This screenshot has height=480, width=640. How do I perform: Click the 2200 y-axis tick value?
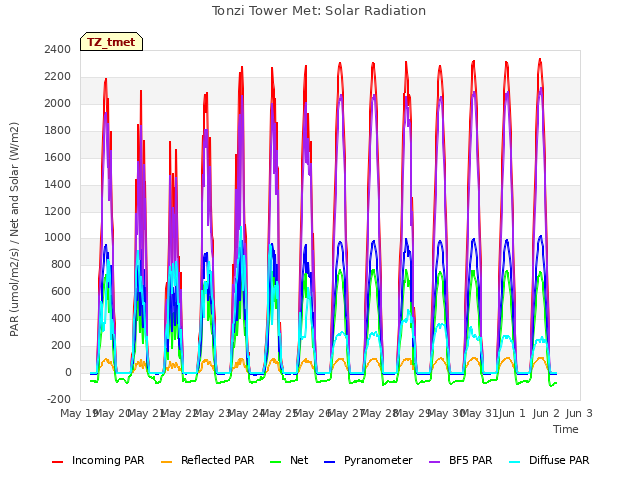(58, 76)
